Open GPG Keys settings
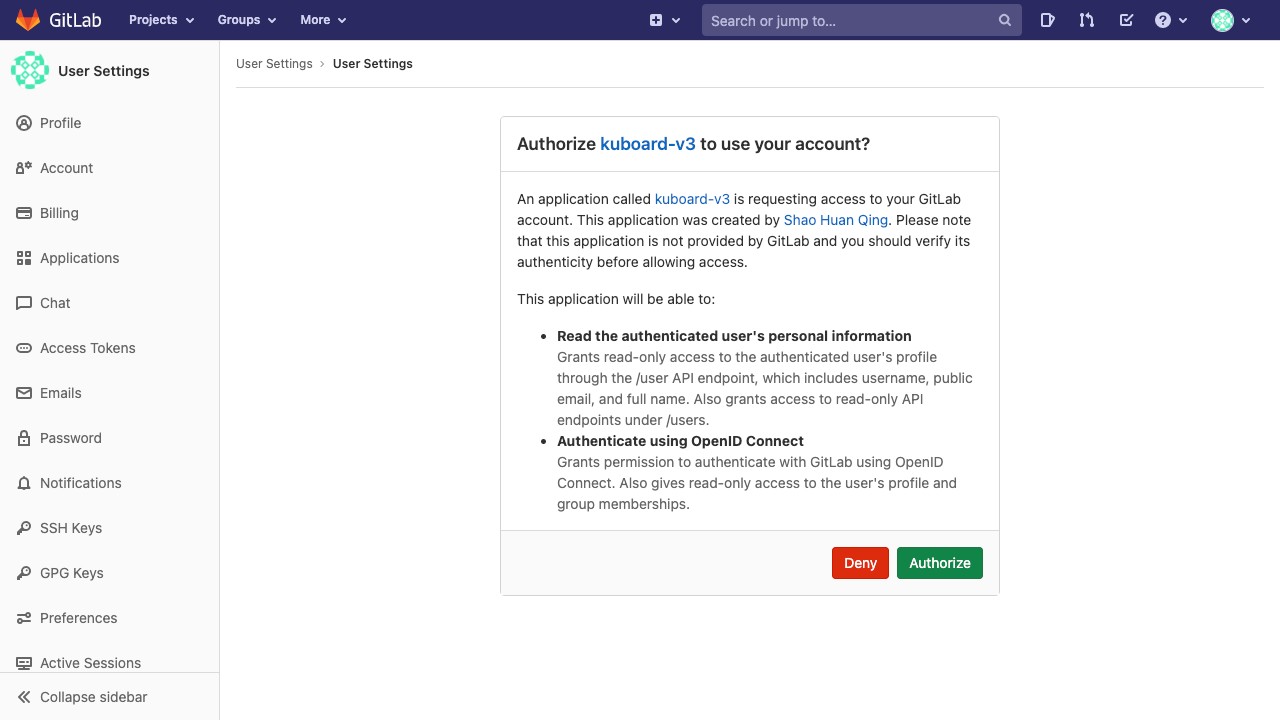Screen dimensions: 1280x720 [x=71, y=573]
